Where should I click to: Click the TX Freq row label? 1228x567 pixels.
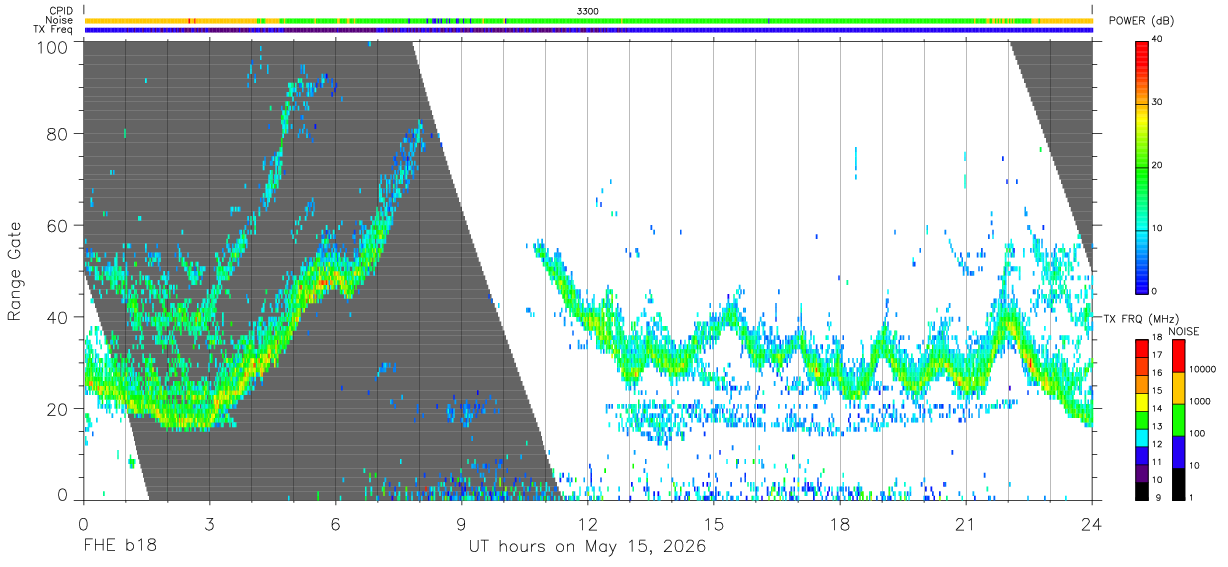click(x=53, y=30)
